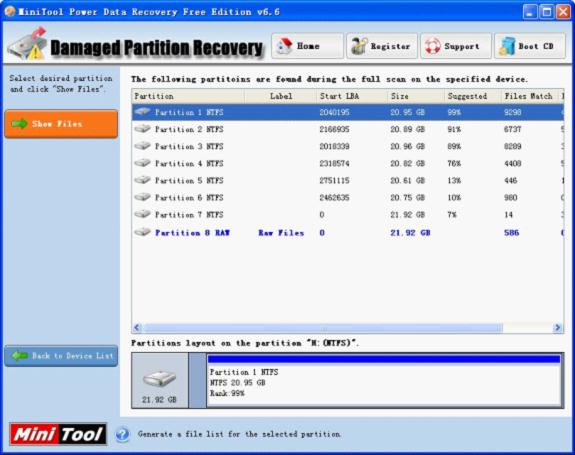Click the blue help question mark icon
Screen dimensions: 575x455
tap(122, 434)
